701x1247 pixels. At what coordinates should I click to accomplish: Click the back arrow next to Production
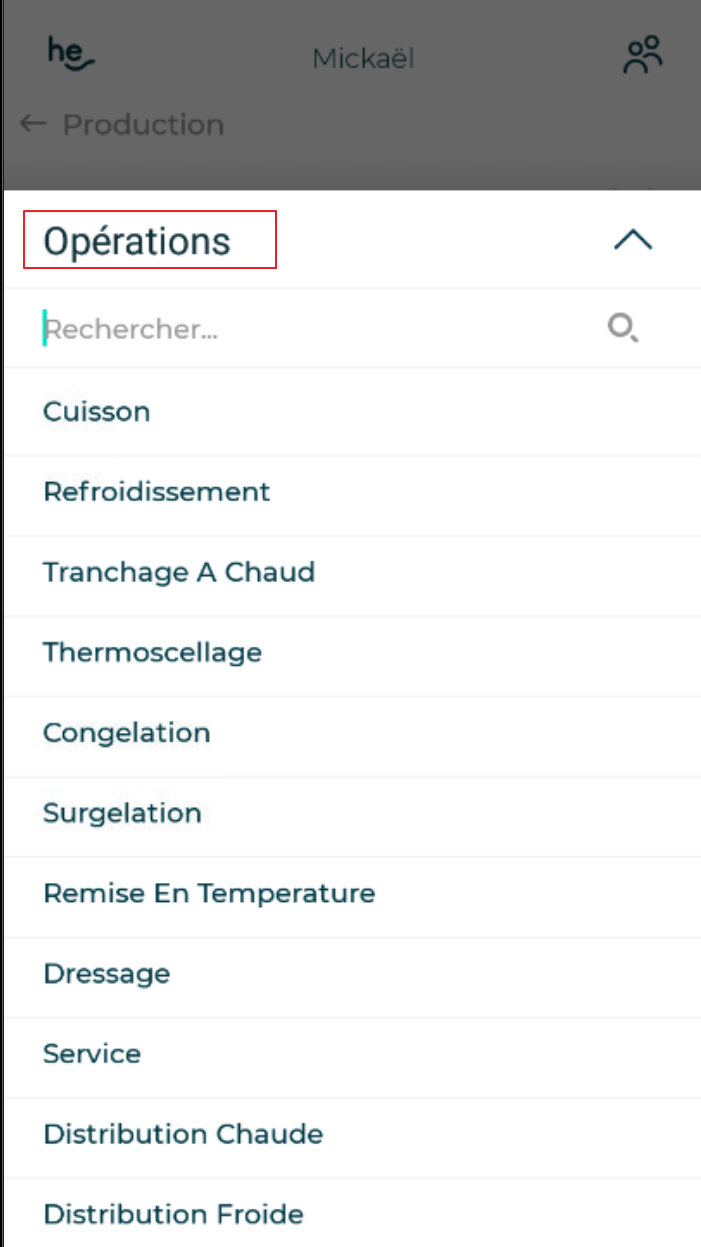click(x=33, y=124)
